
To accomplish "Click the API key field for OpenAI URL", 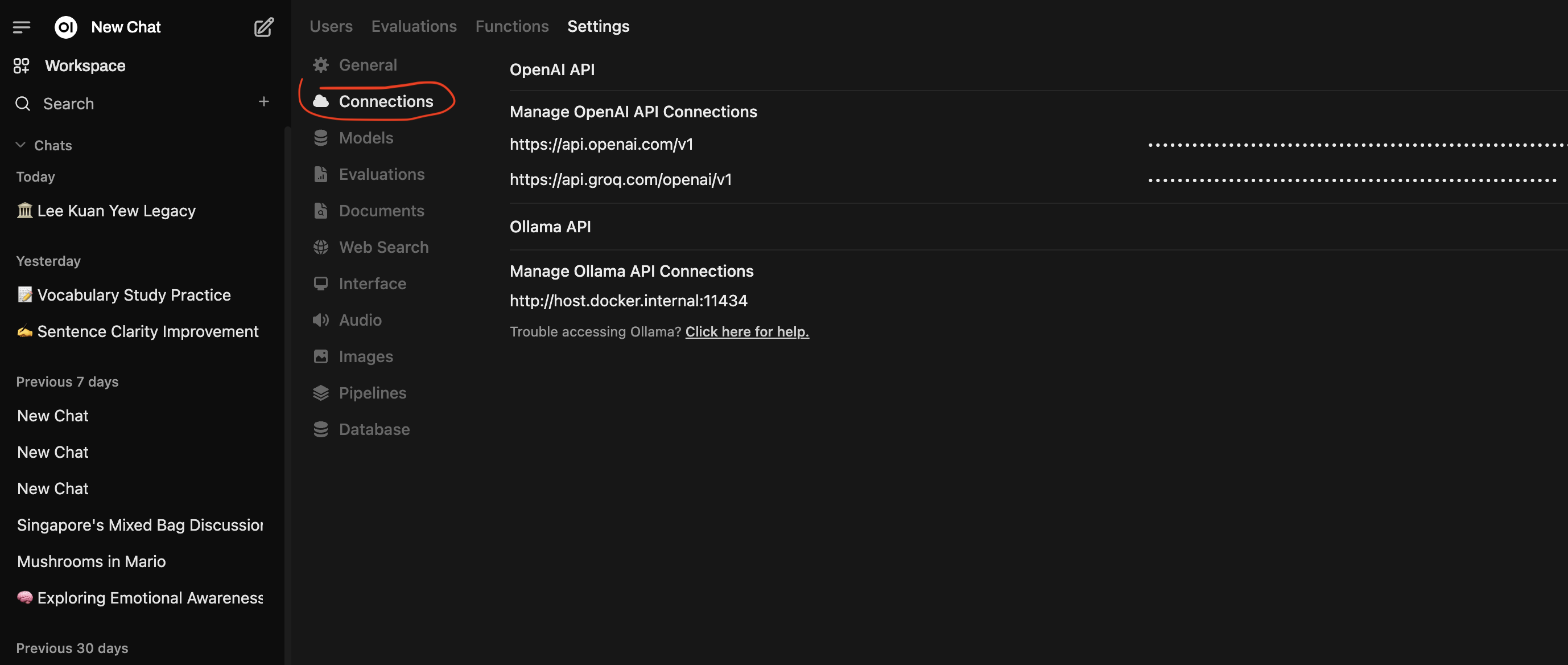I will click(x=1357, y=145).
